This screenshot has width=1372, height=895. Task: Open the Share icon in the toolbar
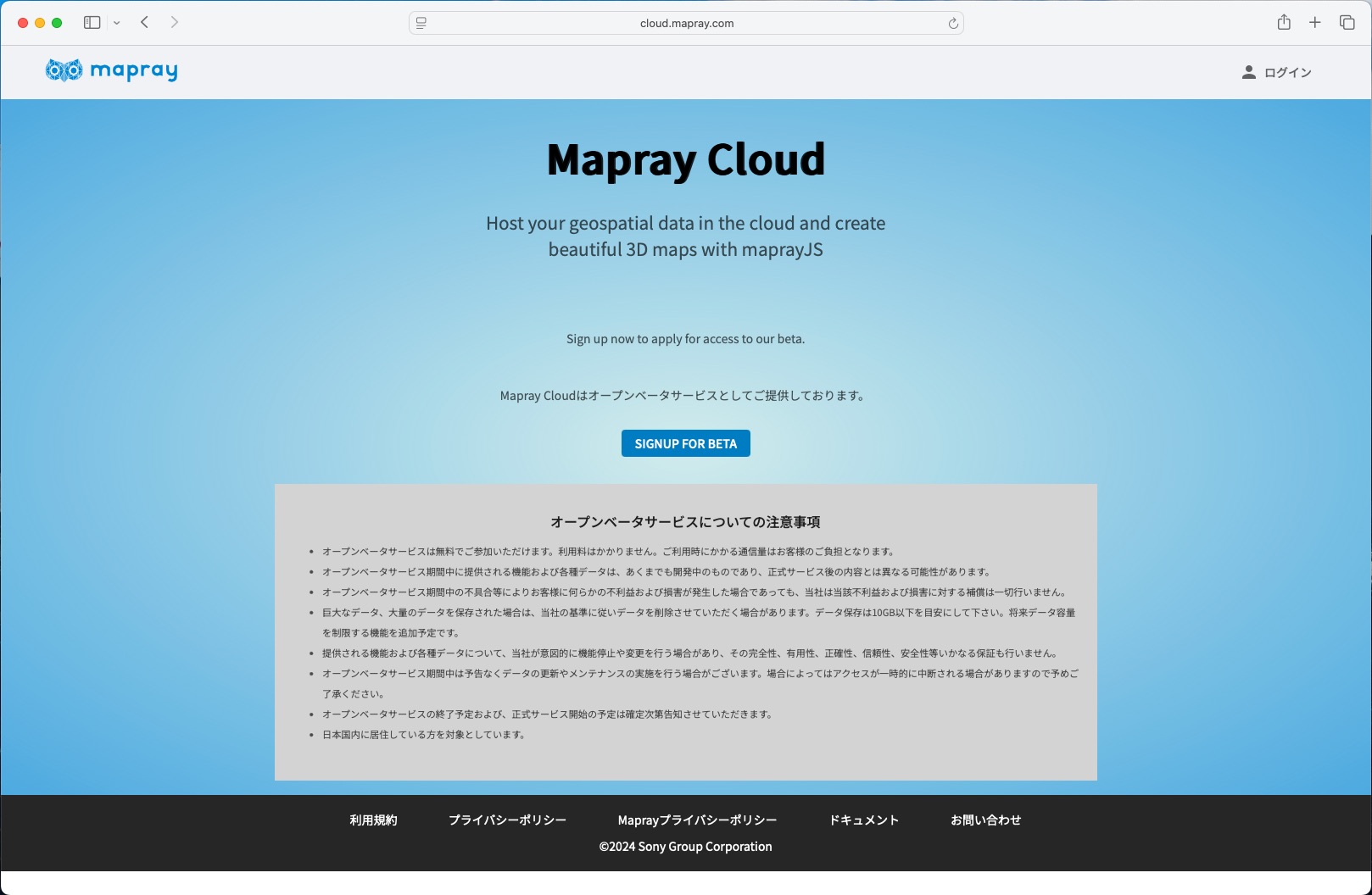coord(1284,23)
